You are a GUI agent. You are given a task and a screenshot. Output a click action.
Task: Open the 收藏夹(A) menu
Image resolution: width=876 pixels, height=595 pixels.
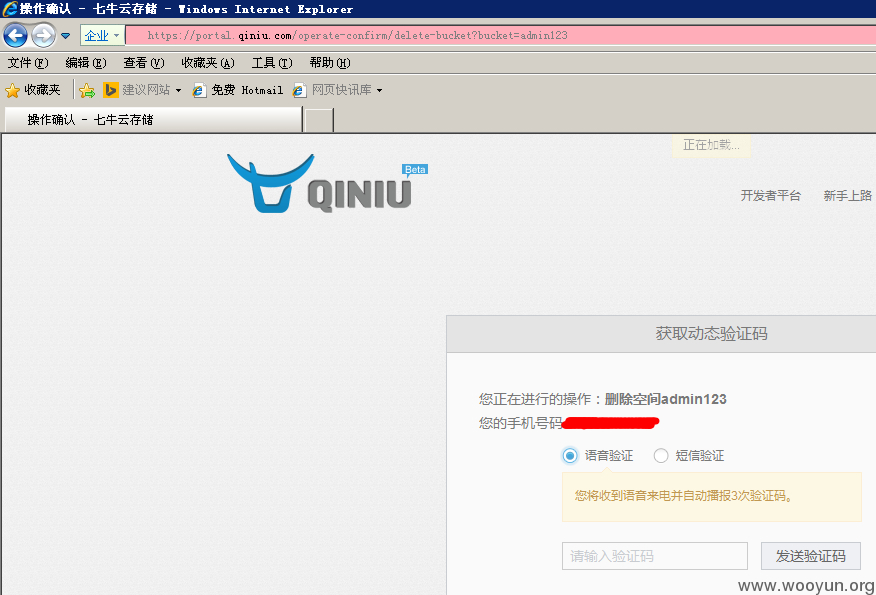pos(208,63)
